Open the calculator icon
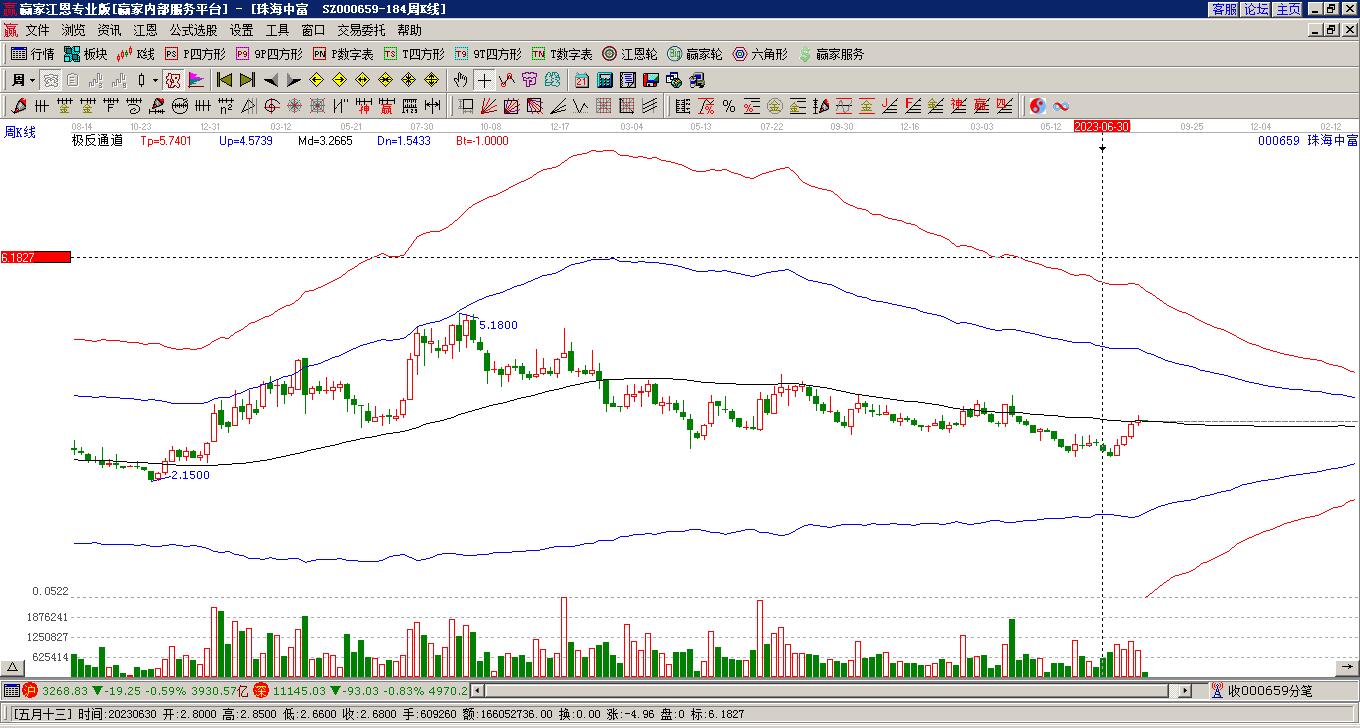The width and height of the screenshot is (1360, 728). [x=605, y=80]
